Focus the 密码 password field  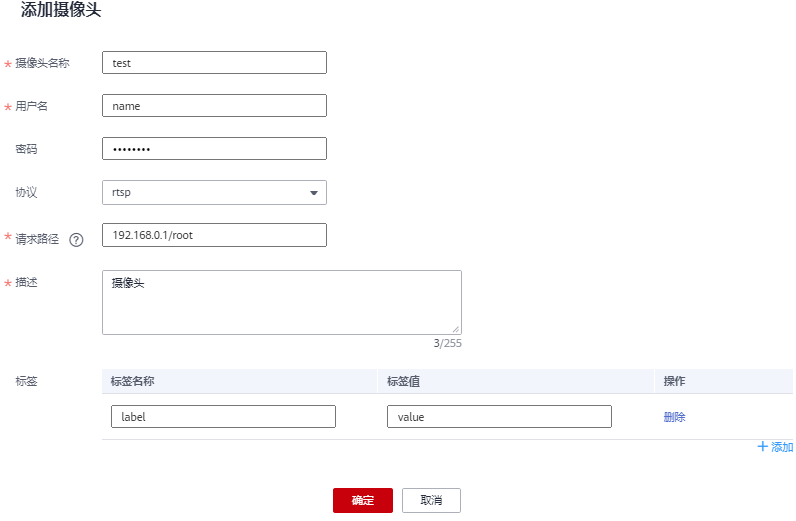214,149
